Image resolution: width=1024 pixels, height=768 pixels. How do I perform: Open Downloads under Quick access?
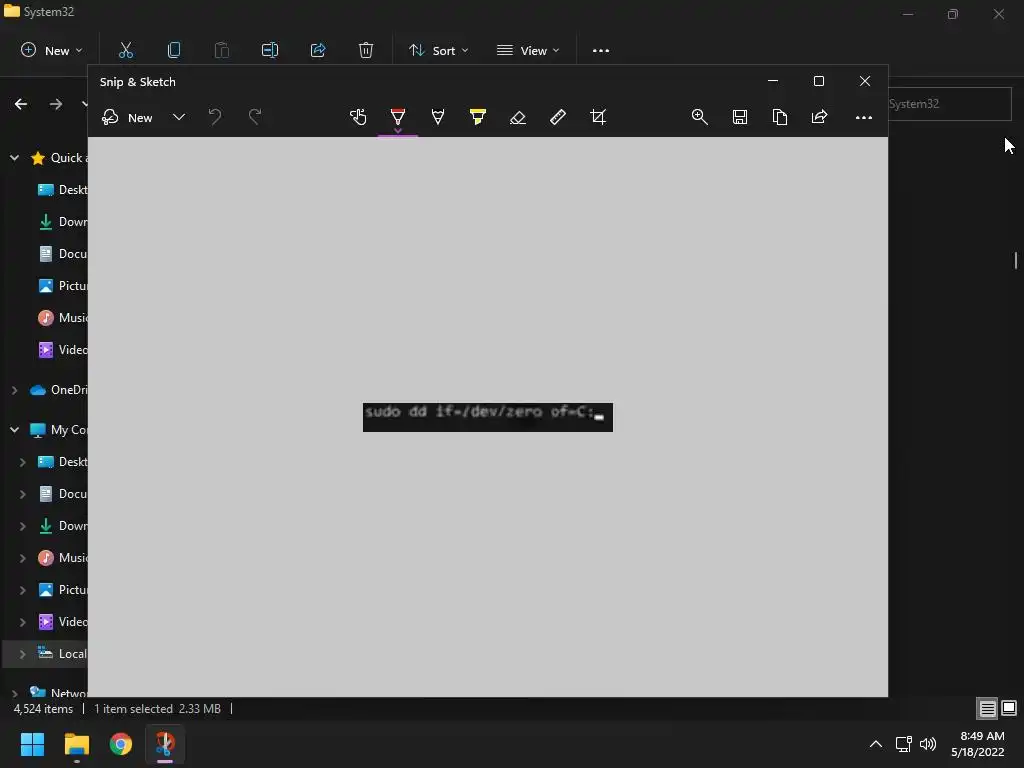62,222
